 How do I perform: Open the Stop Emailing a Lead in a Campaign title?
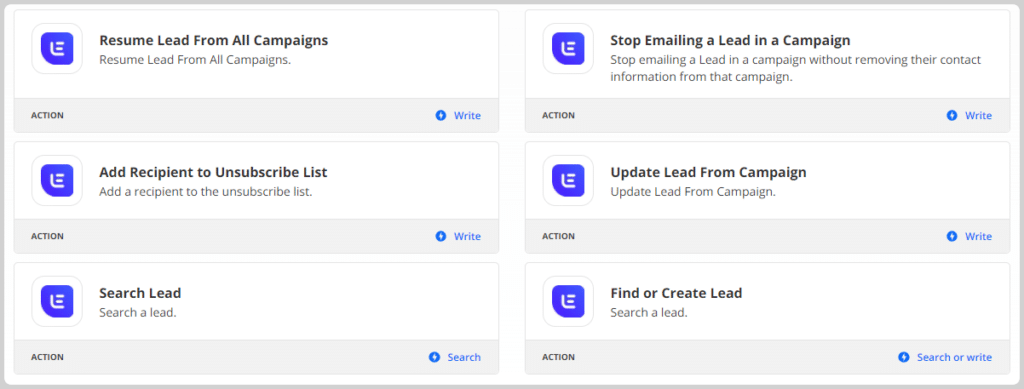click(x=730, y=40)
